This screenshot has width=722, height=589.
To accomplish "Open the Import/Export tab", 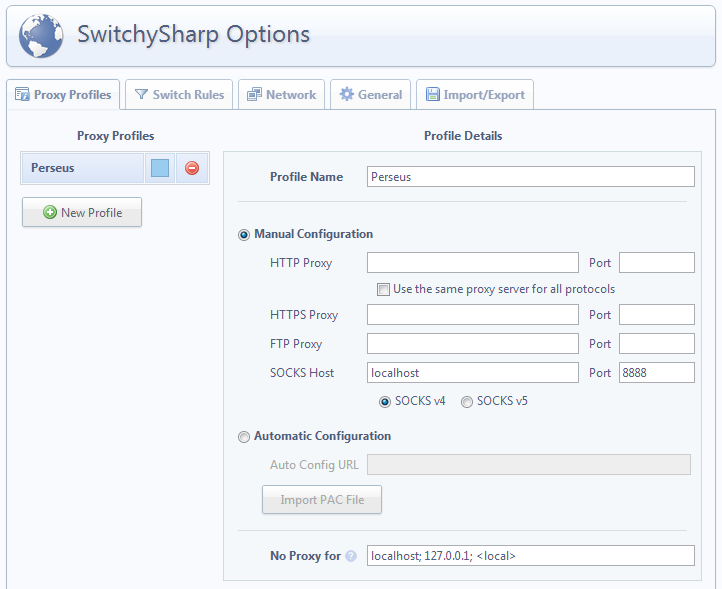I will 475,95.
